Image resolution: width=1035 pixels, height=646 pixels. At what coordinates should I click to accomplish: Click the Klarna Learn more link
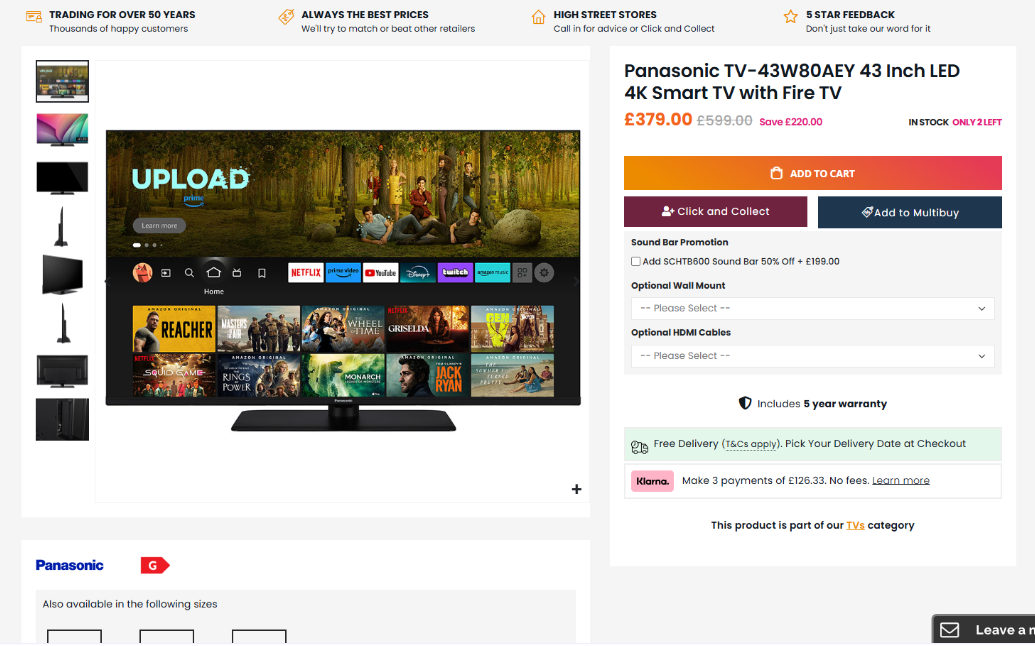tap(900, 480)
